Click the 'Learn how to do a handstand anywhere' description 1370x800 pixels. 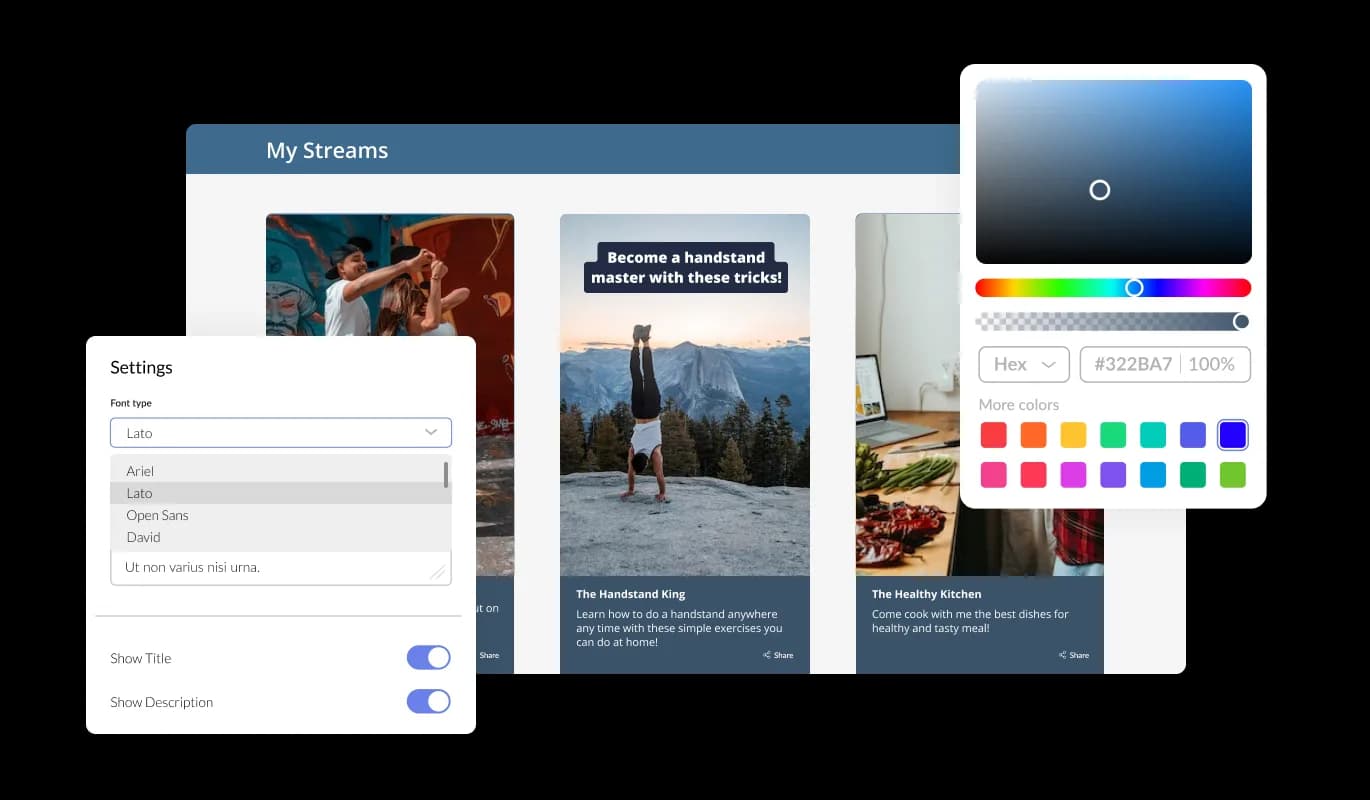point(679,628)
